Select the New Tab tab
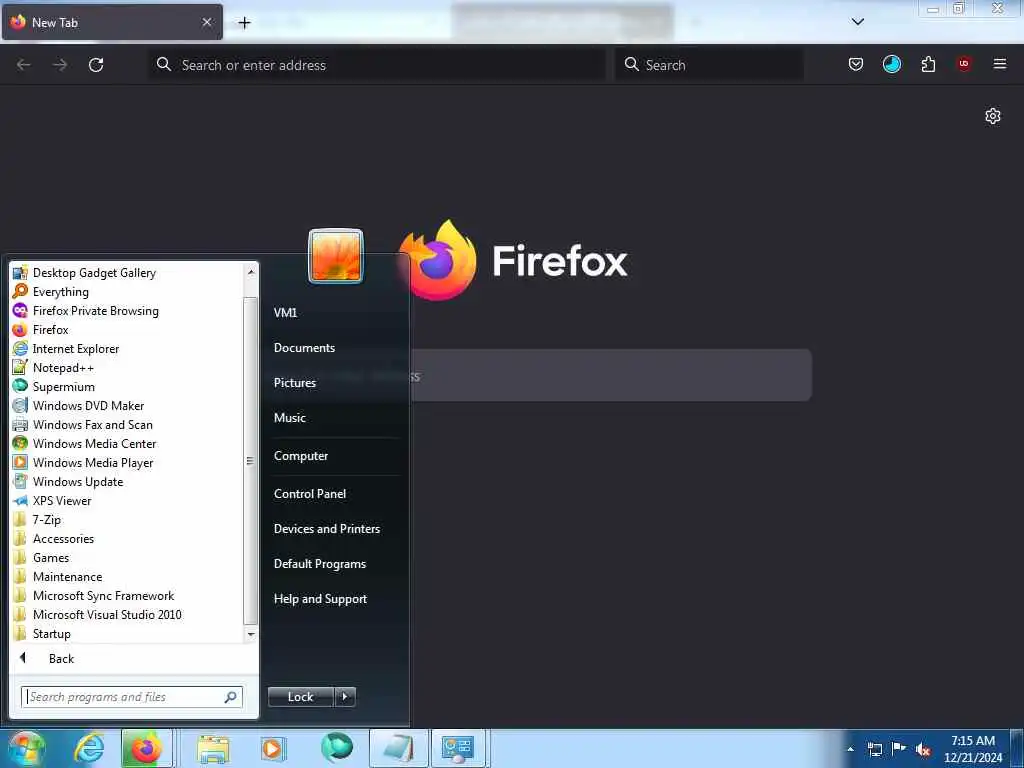 (x=112, y=22)
